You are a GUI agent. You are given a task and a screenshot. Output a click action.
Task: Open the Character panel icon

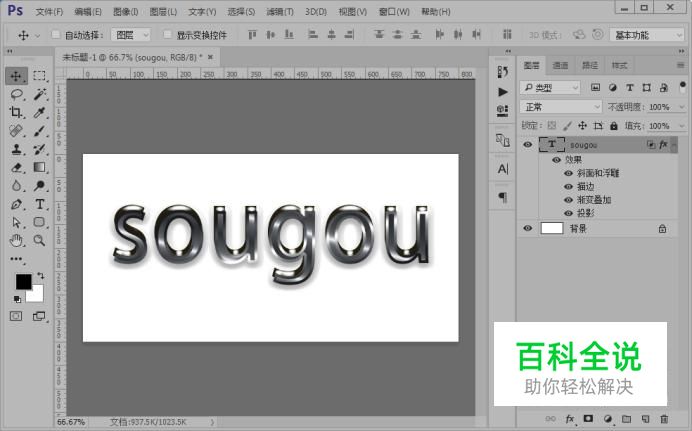[503, 169]
